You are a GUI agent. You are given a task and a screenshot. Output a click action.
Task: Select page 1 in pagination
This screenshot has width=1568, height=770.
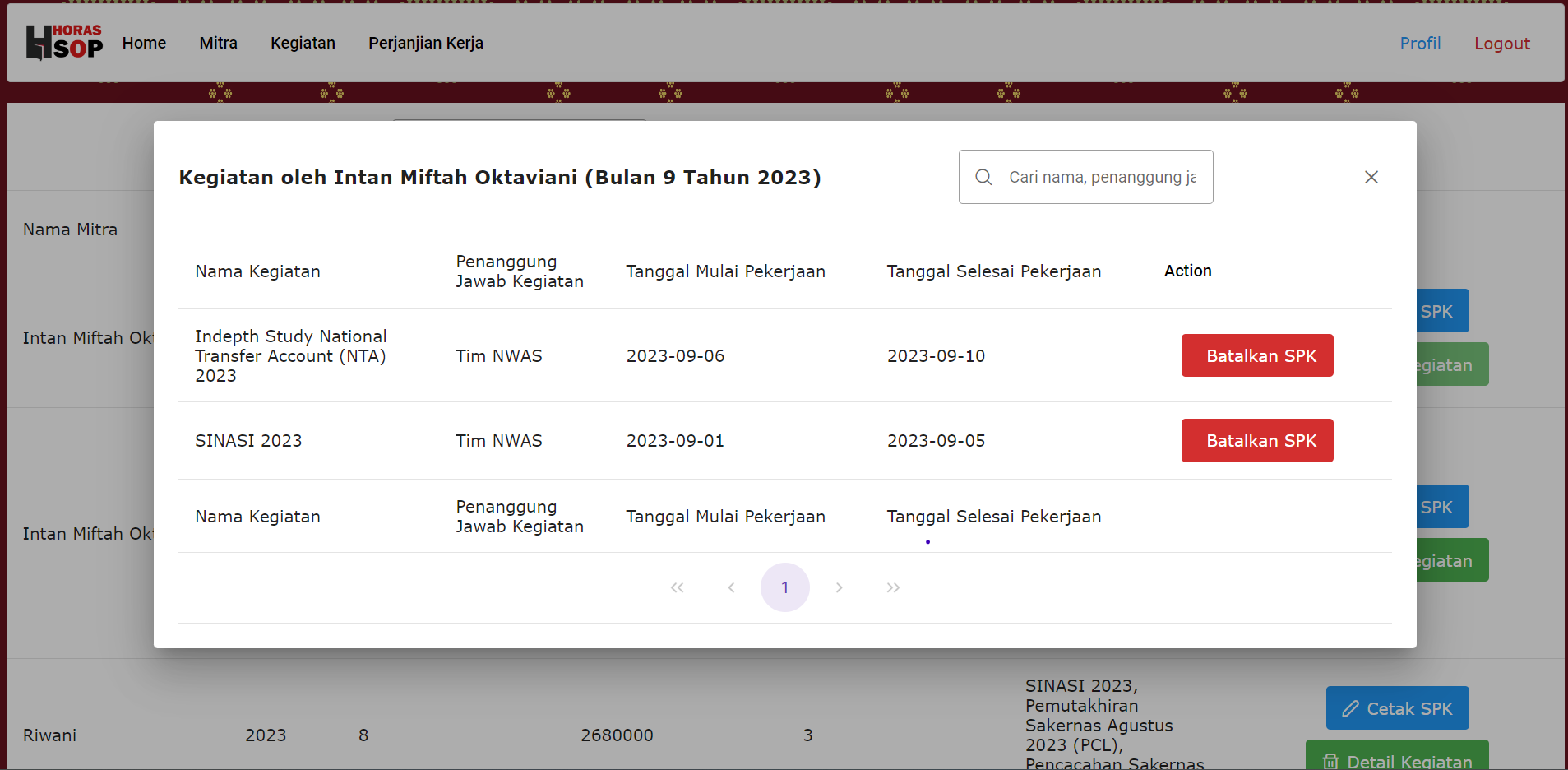click(x=784, y=587)
